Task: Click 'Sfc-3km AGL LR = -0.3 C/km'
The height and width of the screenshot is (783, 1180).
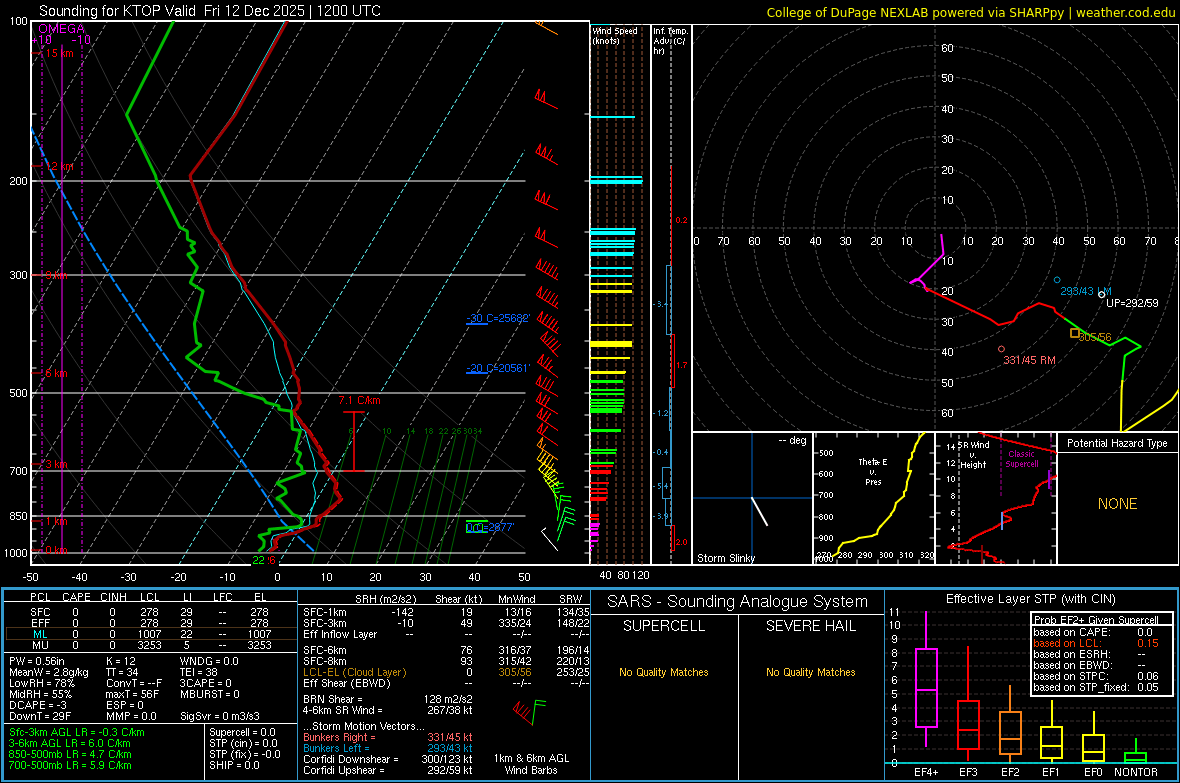Action: tap(77, 732)
